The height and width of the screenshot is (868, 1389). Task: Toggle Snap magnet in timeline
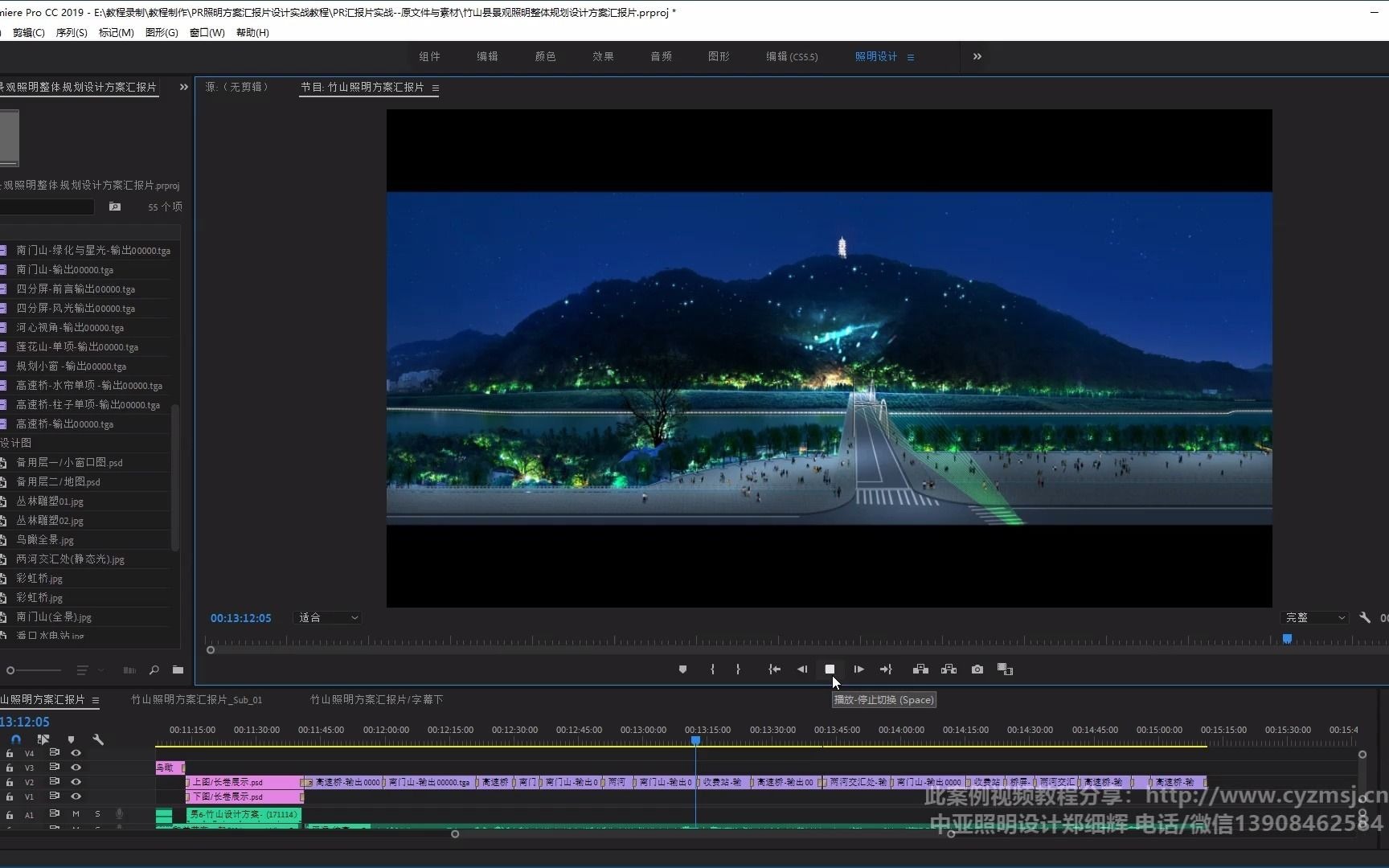click(x=16, y=739)
